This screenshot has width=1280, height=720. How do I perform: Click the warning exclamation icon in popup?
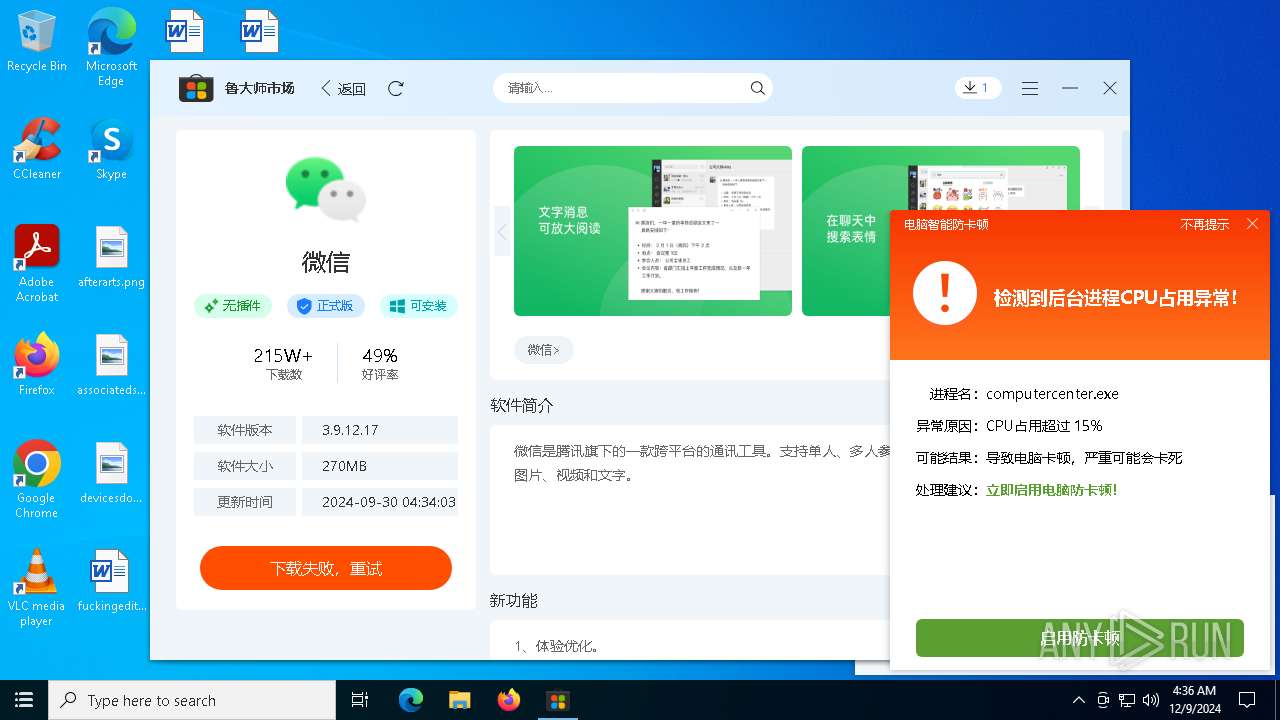coord(945,293)
